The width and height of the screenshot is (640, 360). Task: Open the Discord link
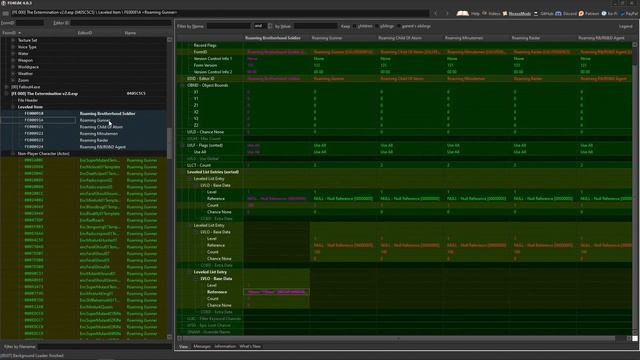(566, 13)
